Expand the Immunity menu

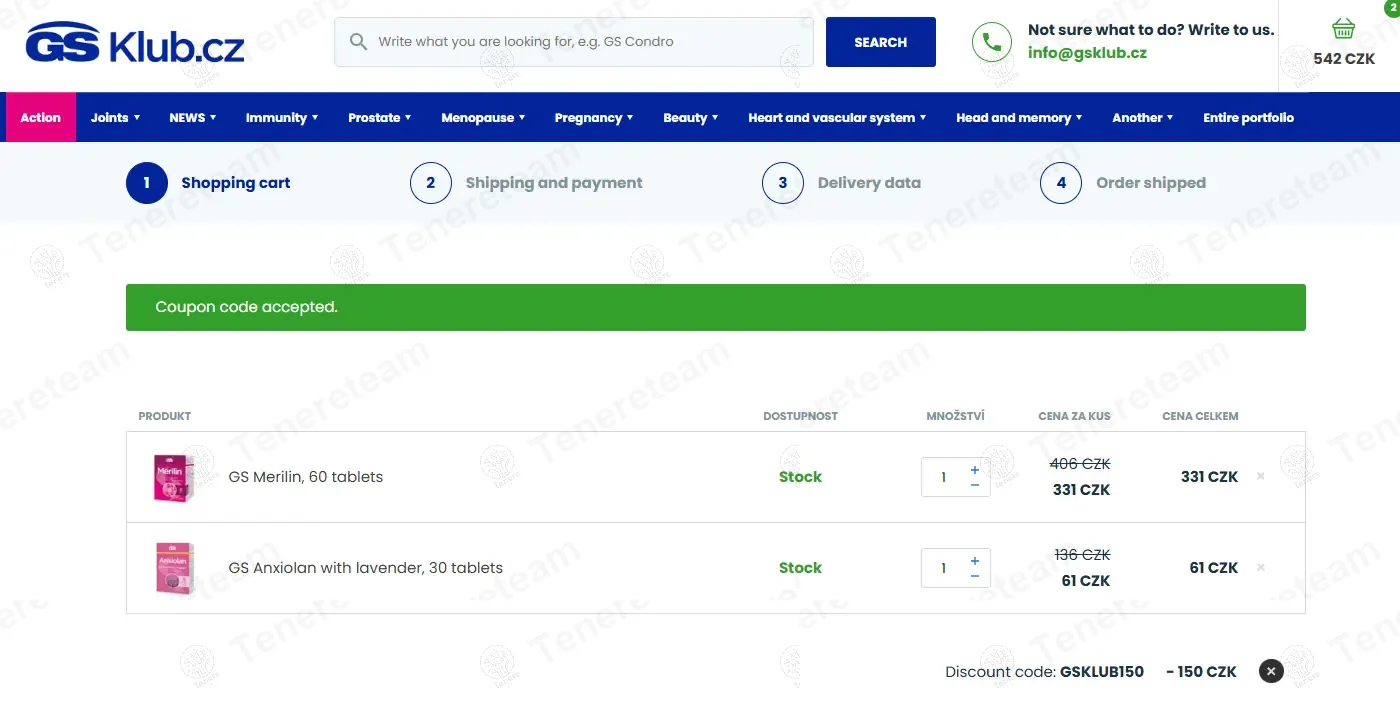pyautogui.click(x=282, y=117)
